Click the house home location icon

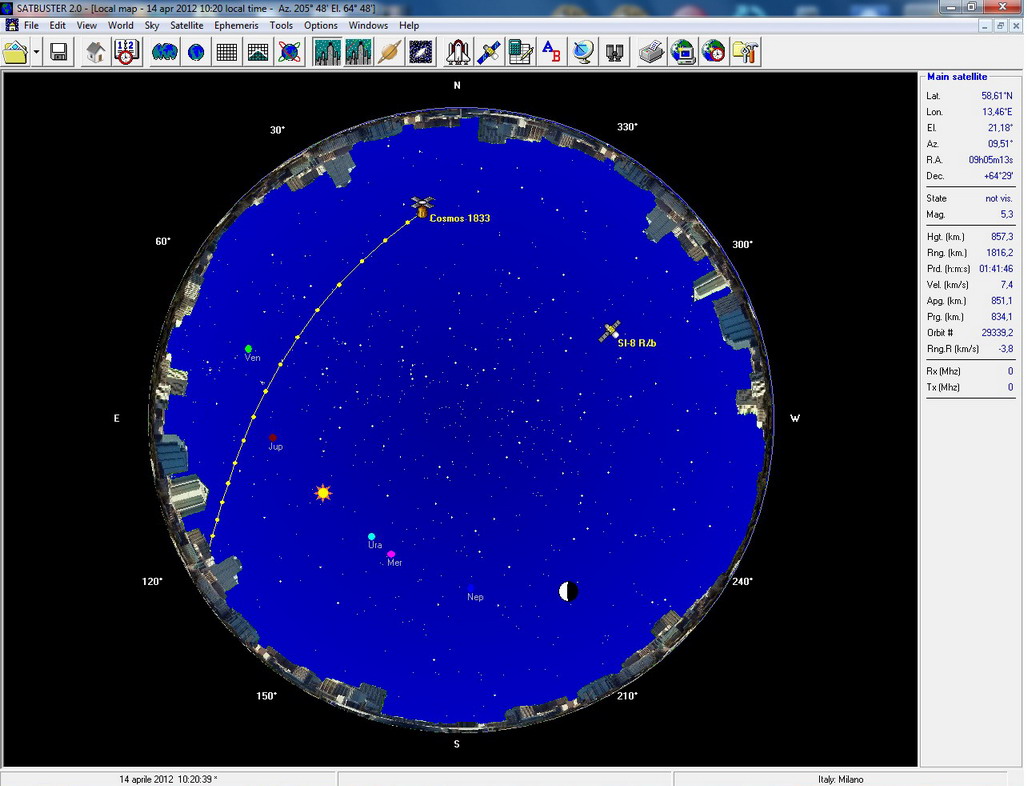(96, 52)
